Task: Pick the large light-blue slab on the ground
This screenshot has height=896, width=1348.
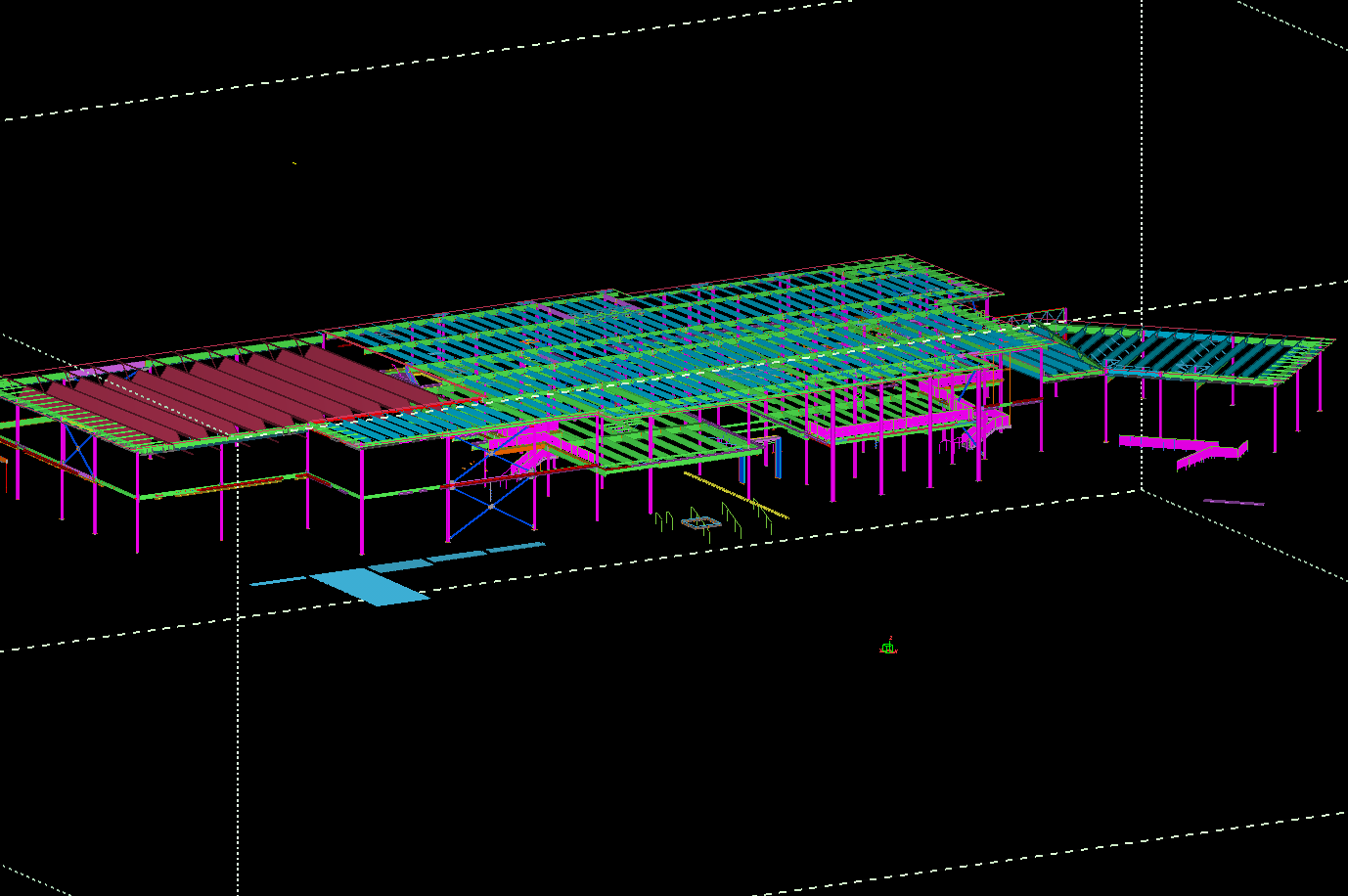Action: (x=370, y=586)
